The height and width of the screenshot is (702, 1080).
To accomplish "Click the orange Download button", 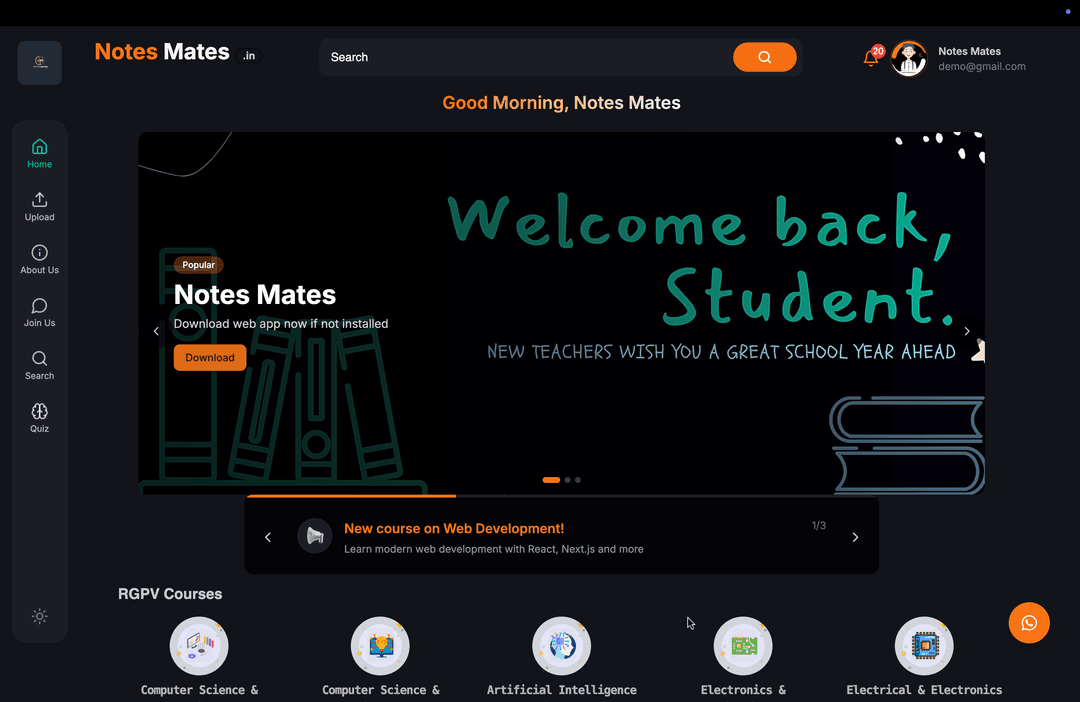I will coord(210,358).
